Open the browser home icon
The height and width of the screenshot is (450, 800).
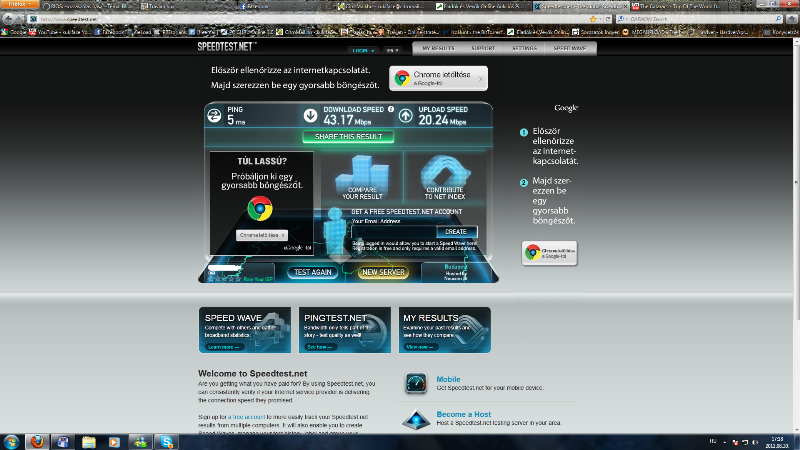[x=791, y=19]
